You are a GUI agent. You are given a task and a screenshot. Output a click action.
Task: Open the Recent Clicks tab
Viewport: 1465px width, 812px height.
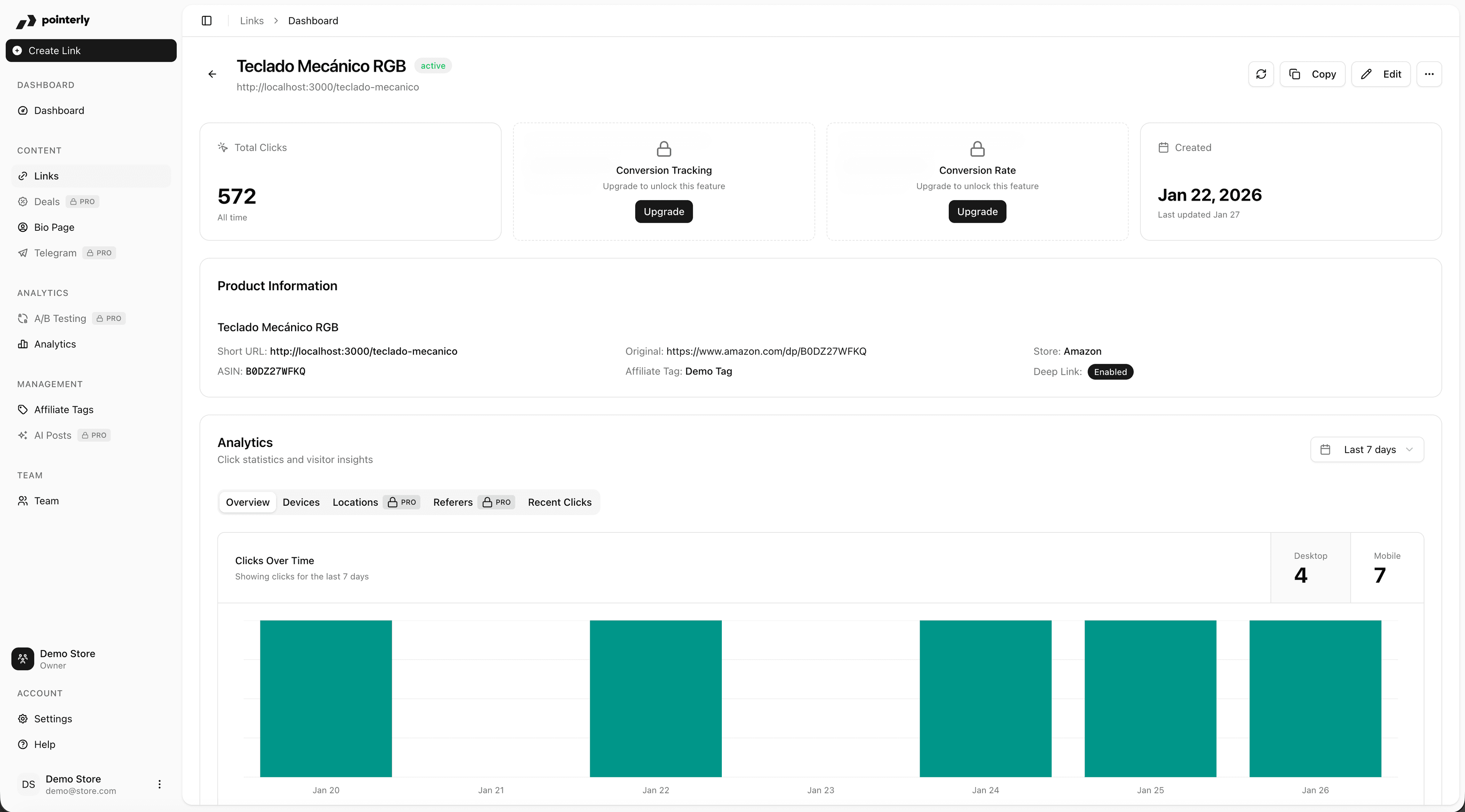click(559, 502)
